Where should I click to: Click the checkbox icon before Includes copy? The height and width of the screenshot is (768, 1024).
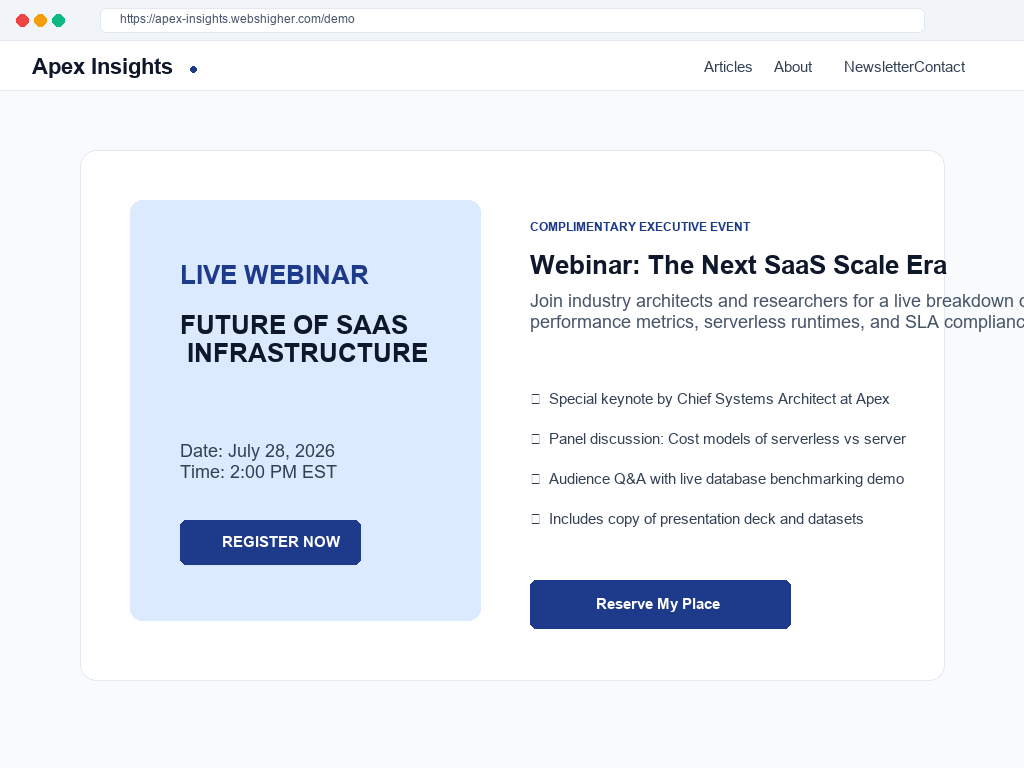coord(536,519)
